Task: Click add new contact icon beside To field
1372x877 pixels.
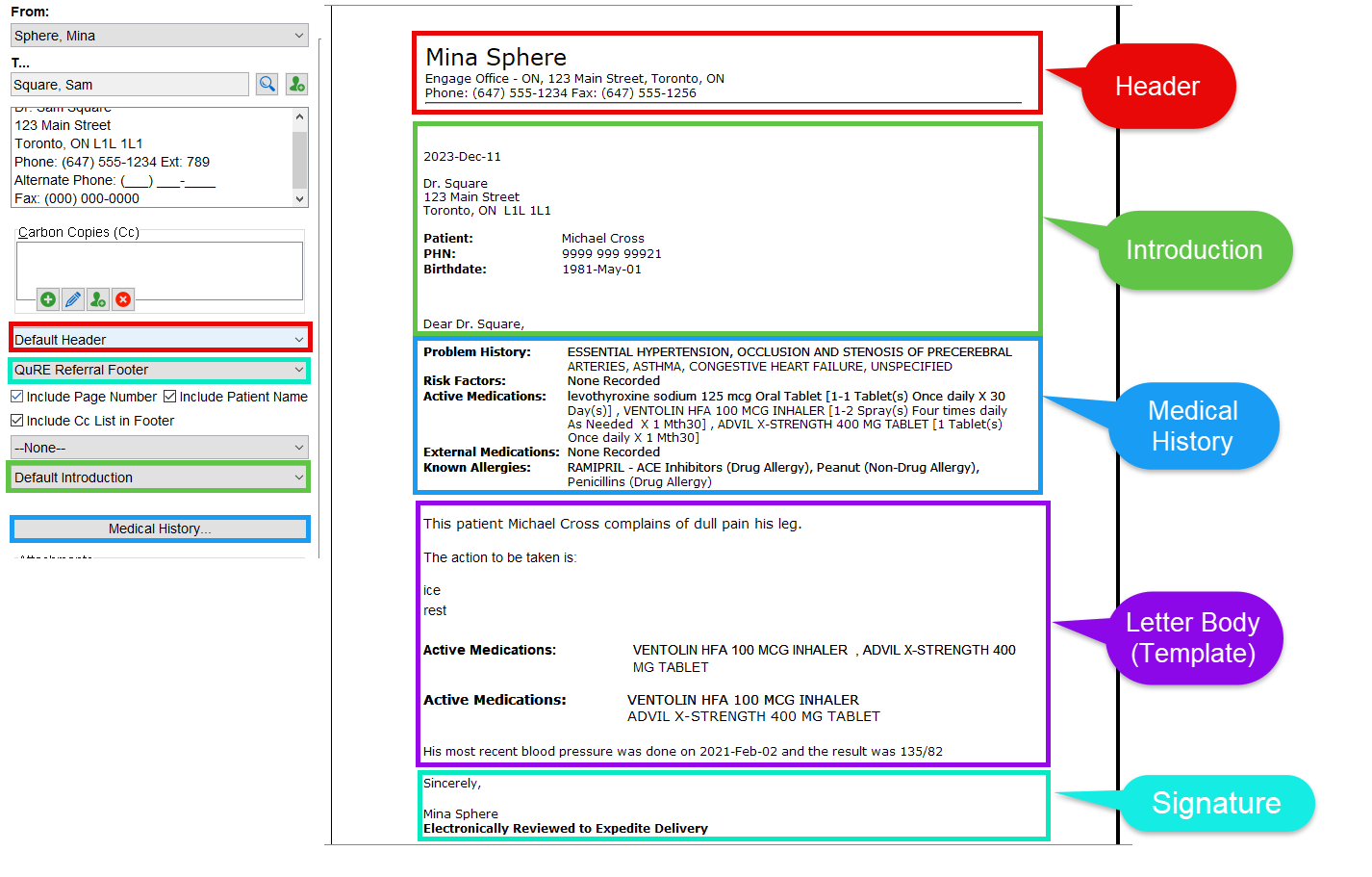Action: [296, 85]
